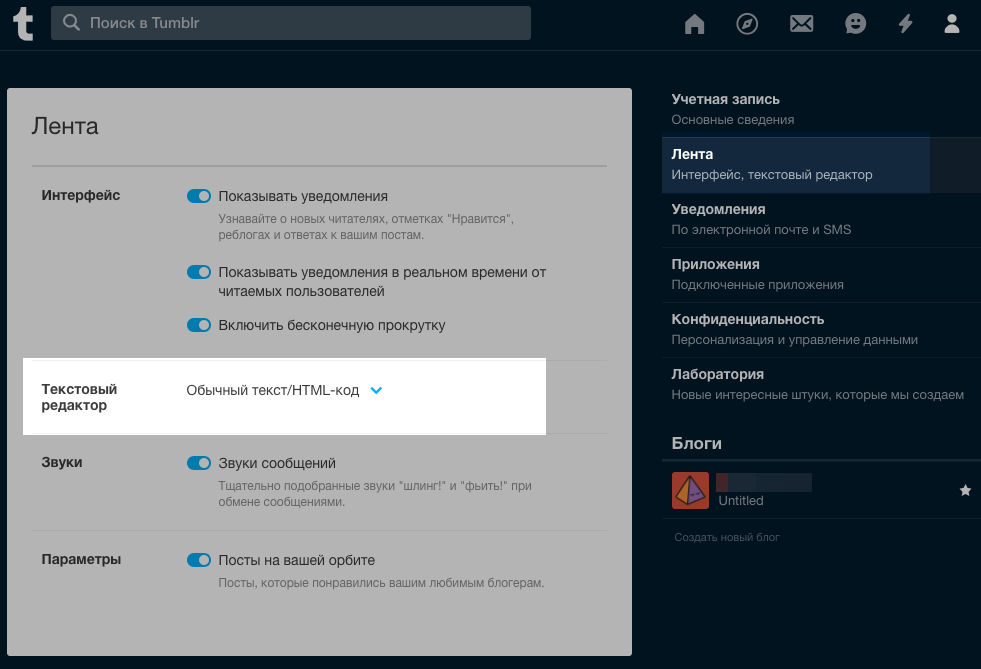The image size is (981, 669).
Task: Open the Приложения settings section
Action: coord(821,275)
